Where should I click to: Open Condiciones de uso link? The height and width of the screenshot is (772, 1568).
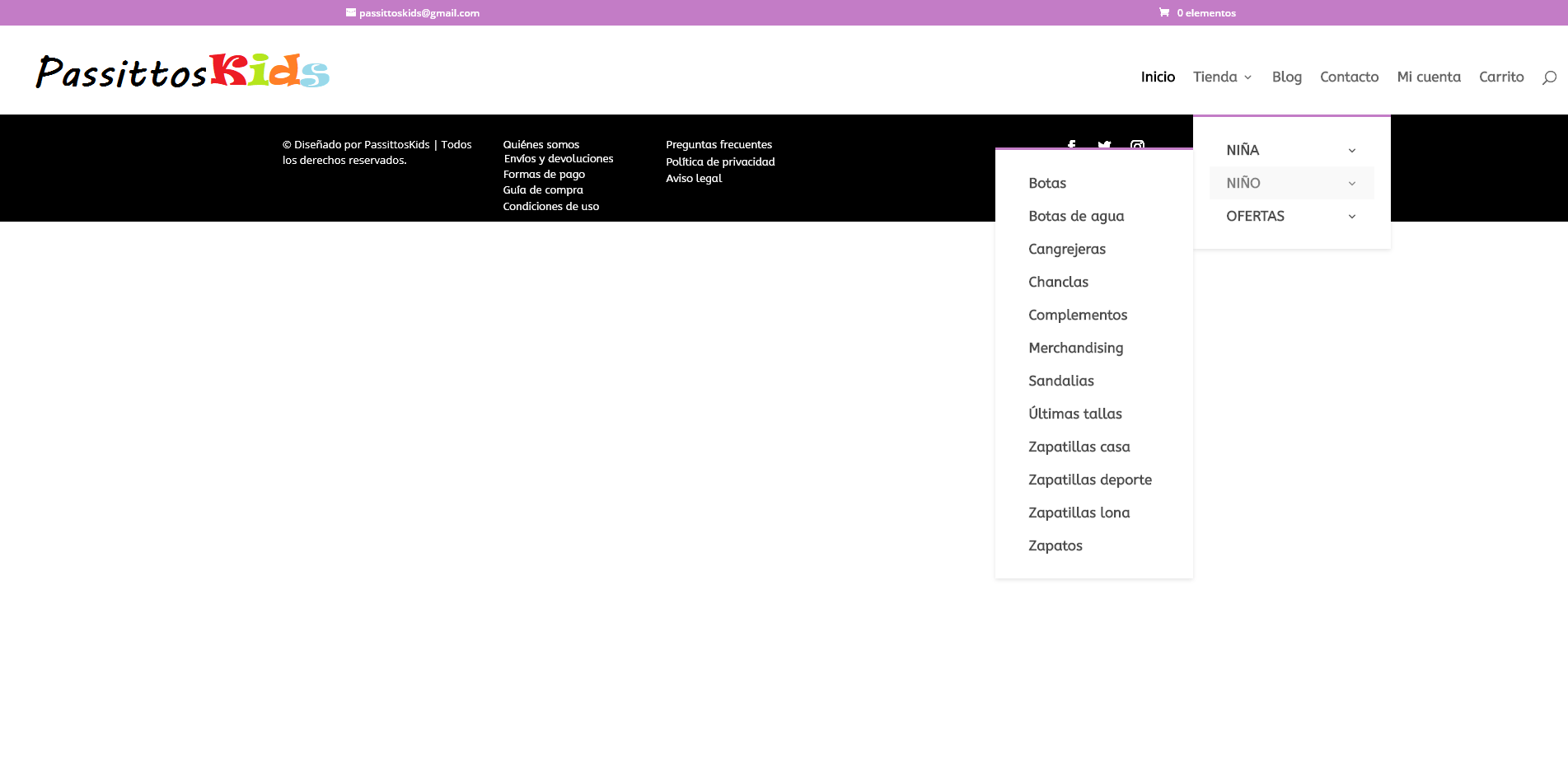click(551, 206)
